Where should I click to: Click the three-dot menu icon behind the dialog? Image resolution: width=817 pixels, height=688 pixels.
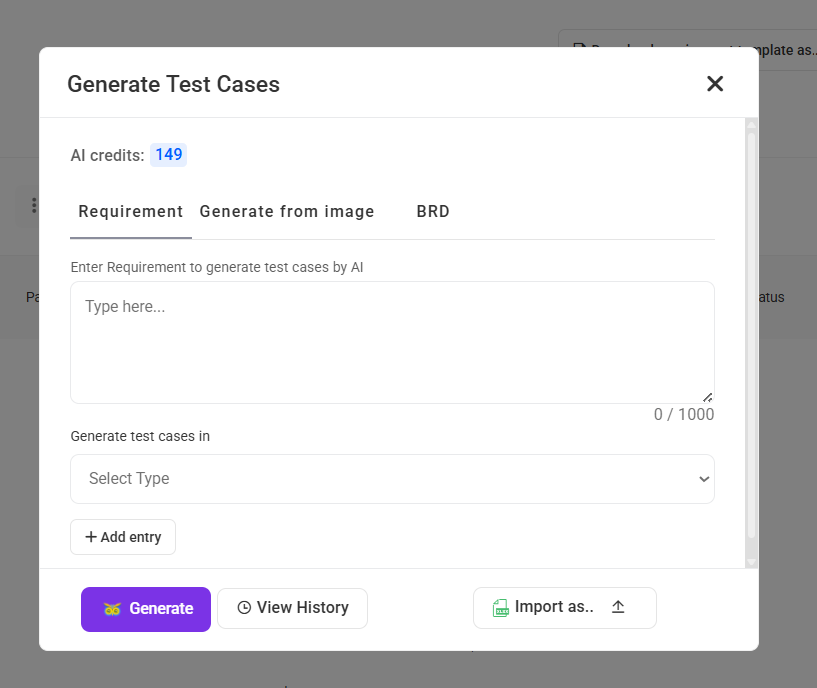tap(34, 205)
